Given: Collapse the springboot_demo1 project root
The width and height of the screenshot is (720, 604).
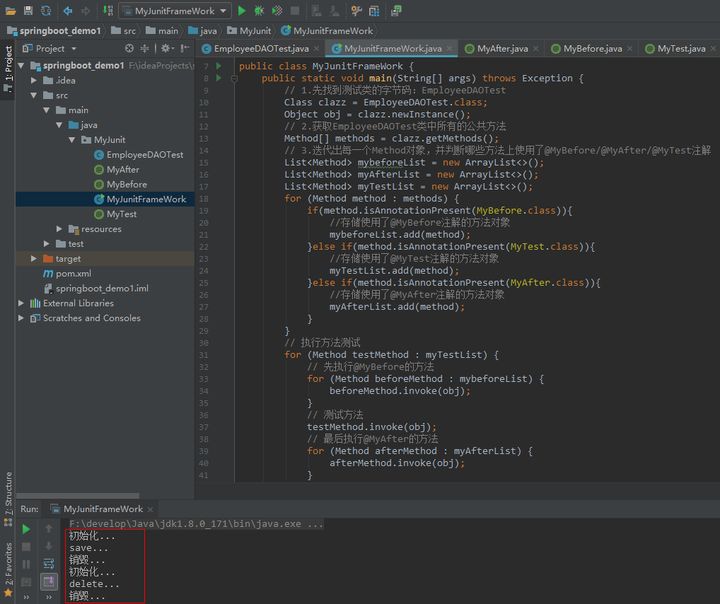Looking at the screenshot, I should tap(21, 66).
